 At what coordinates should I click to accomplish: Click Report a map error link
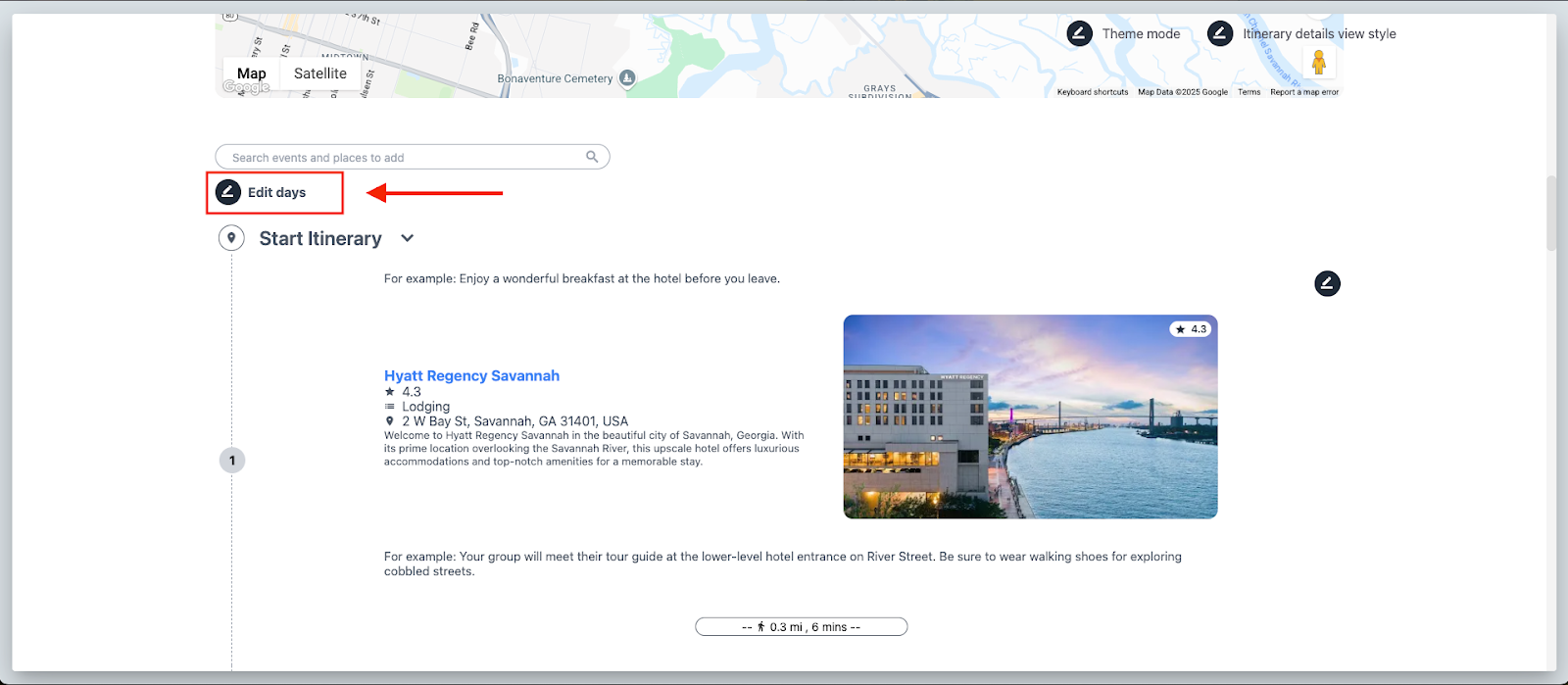pyautogui.click(x=1304, y=92)
